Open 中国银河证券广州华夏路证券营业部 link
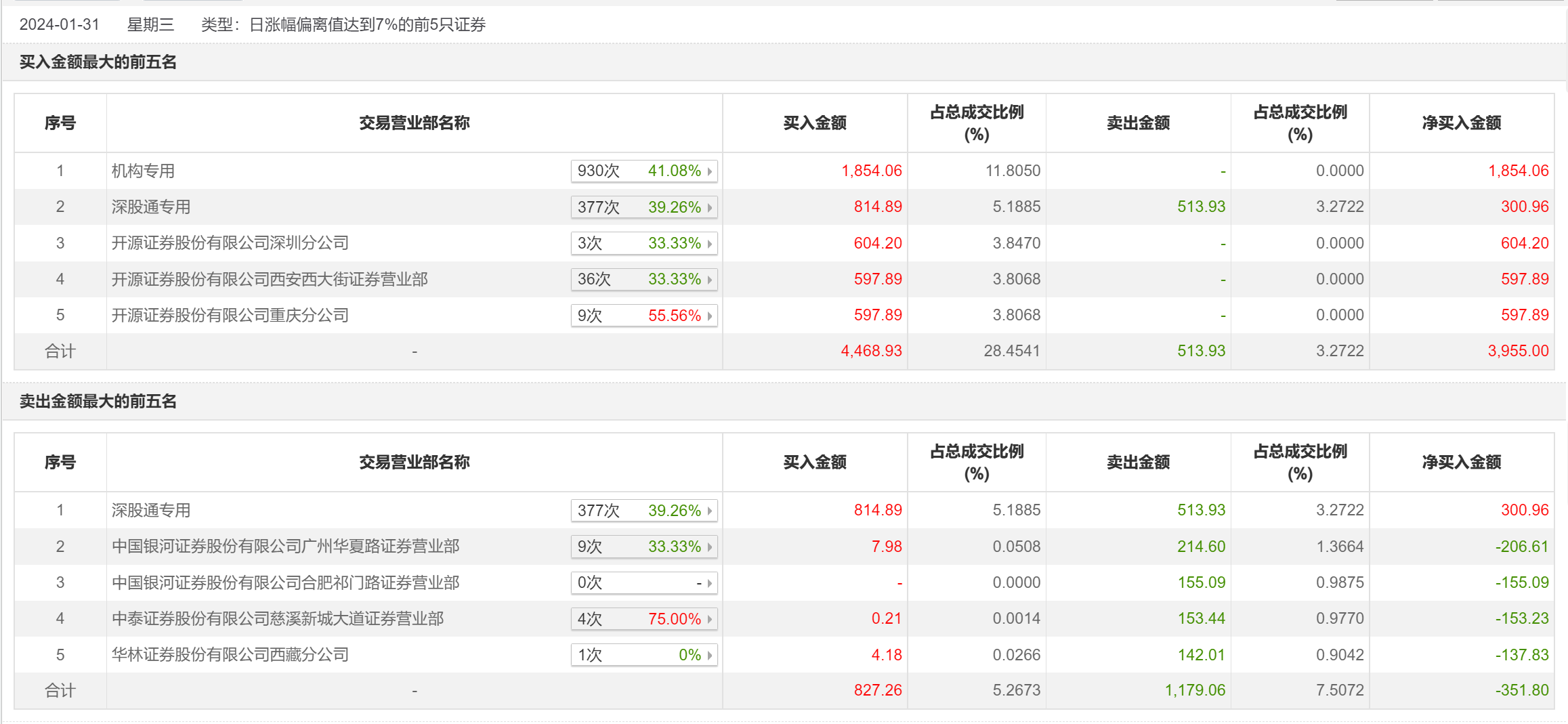Viewport: 1568px width, 724px height. tap(285, 547)
